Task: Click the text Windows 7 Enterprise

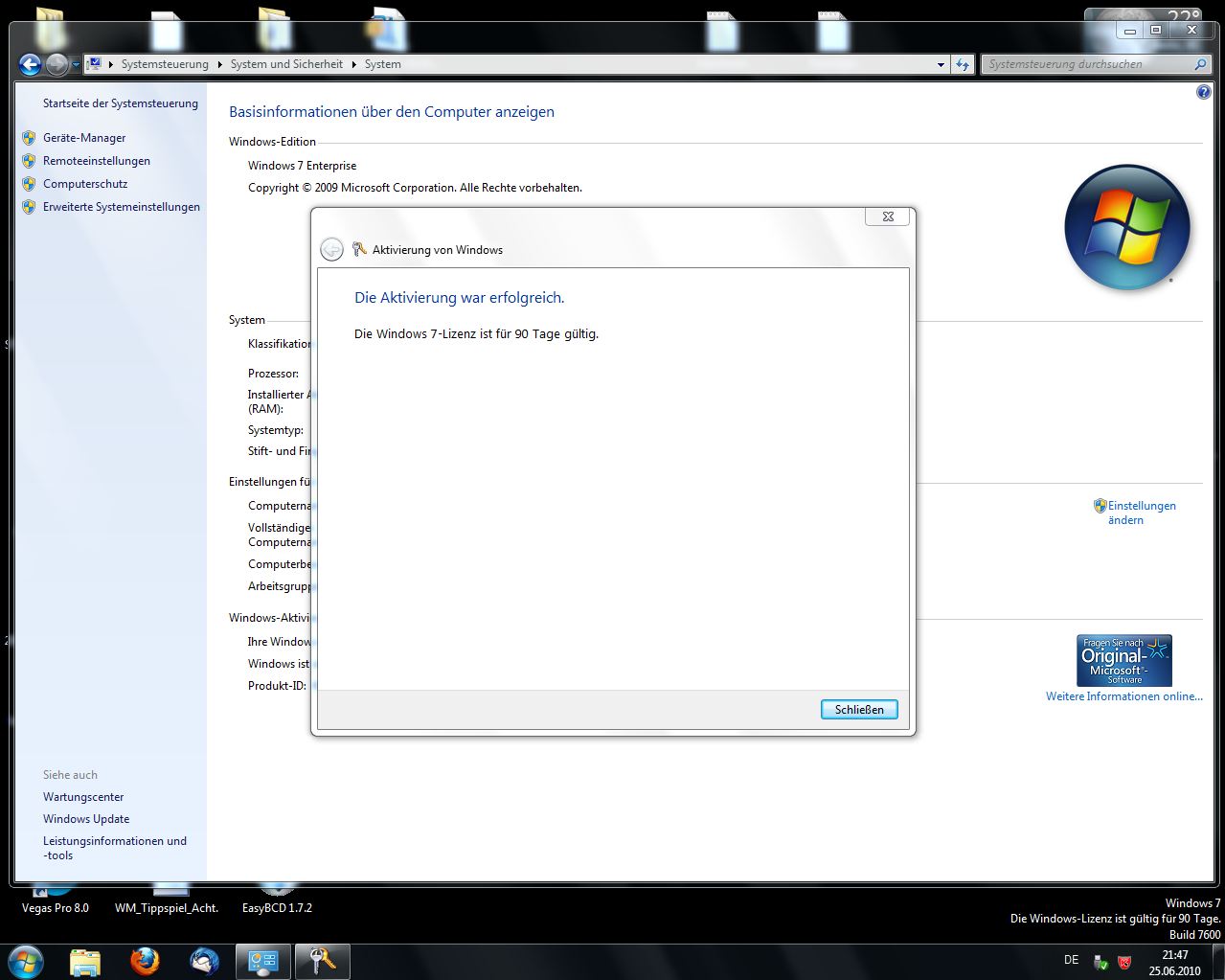Action: point(302,166)
